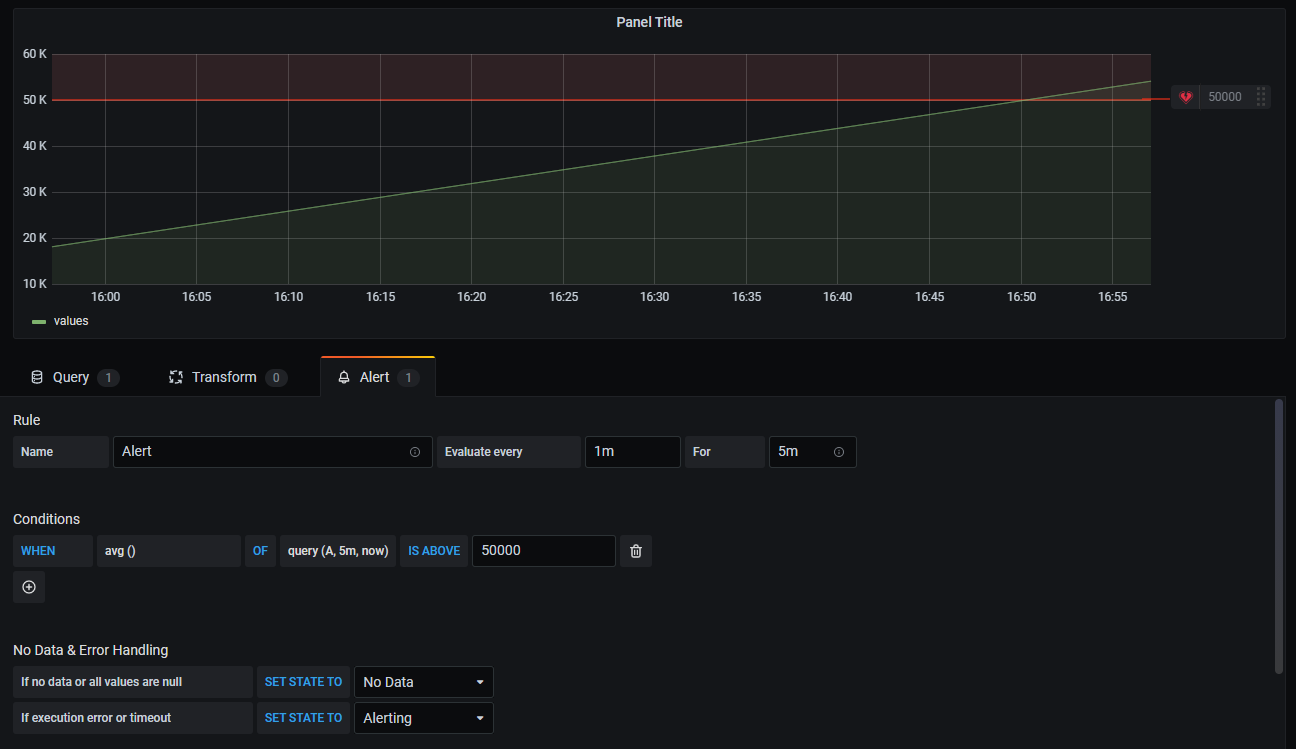Click the IS ABOVE evaluator type

[x=434, y=551]
